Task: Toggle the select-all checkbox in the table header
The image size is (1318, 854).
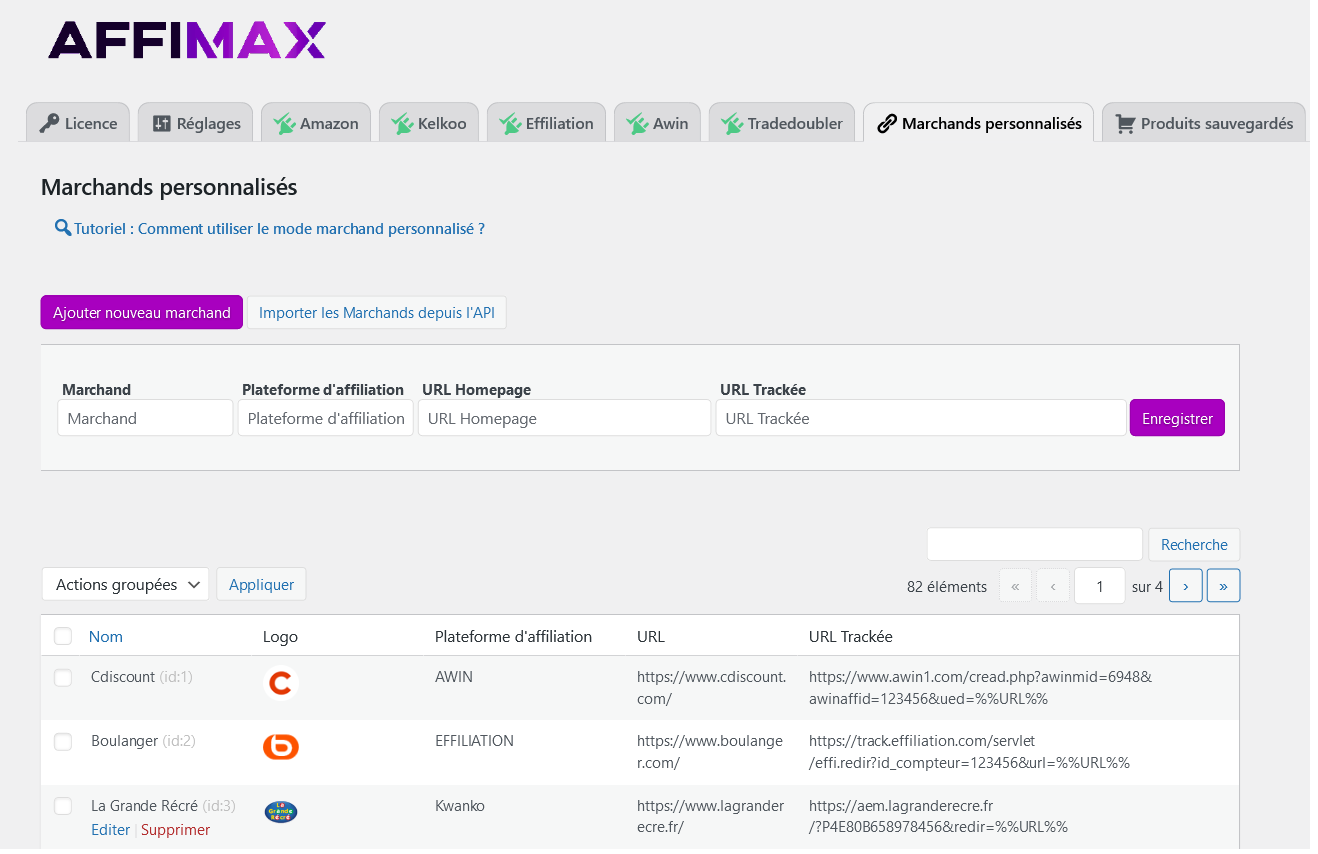Action: click(x=63, y=636)
